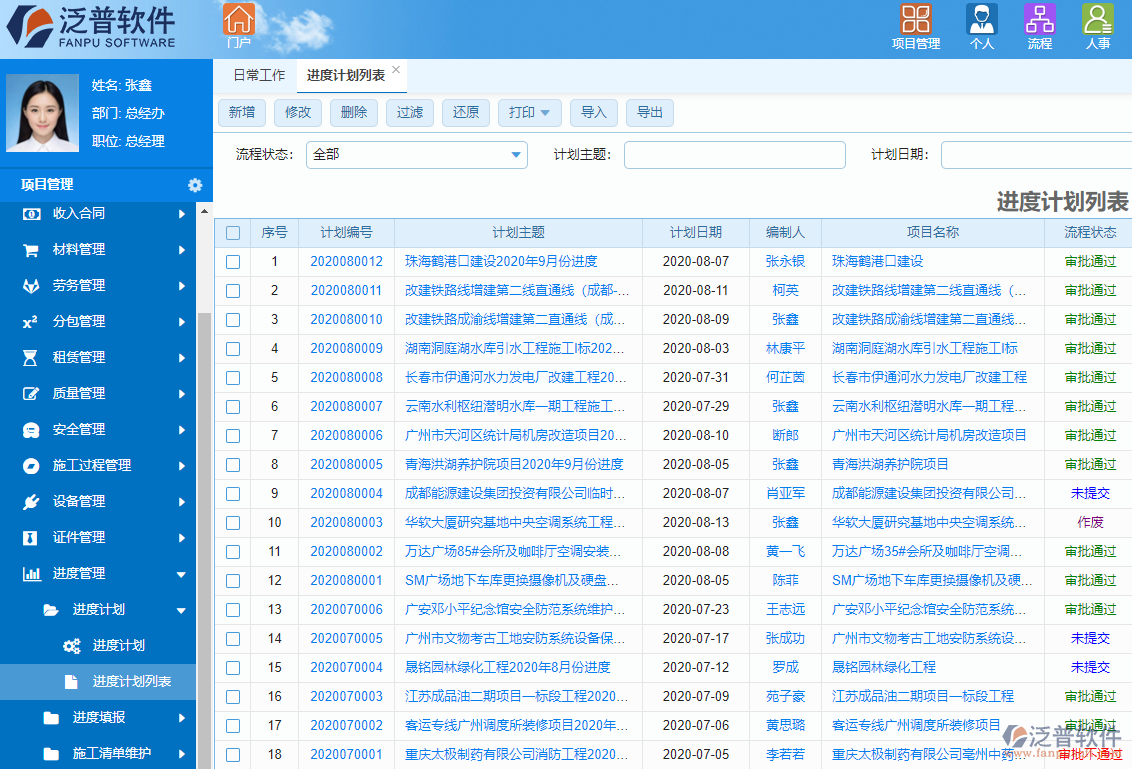Check the checkbox beside plan 2020080003
Image resolution: width=1132 pixels, height=769 pixels.
(x=233, y=523)
